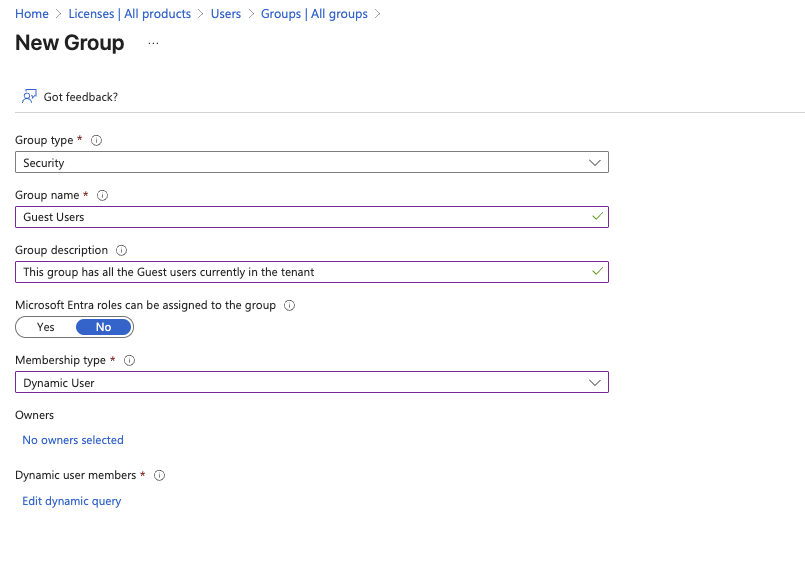Open the info icon beside Membership type
The width and height of the screenshot is (805, 563).
[x=129, y=360]
